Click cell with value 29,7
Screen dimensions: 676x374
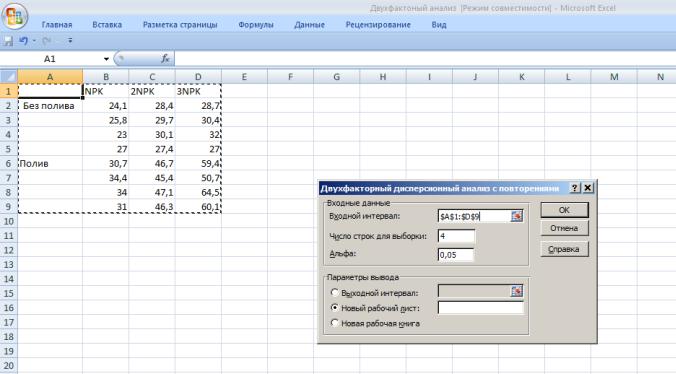pos(152,120)
